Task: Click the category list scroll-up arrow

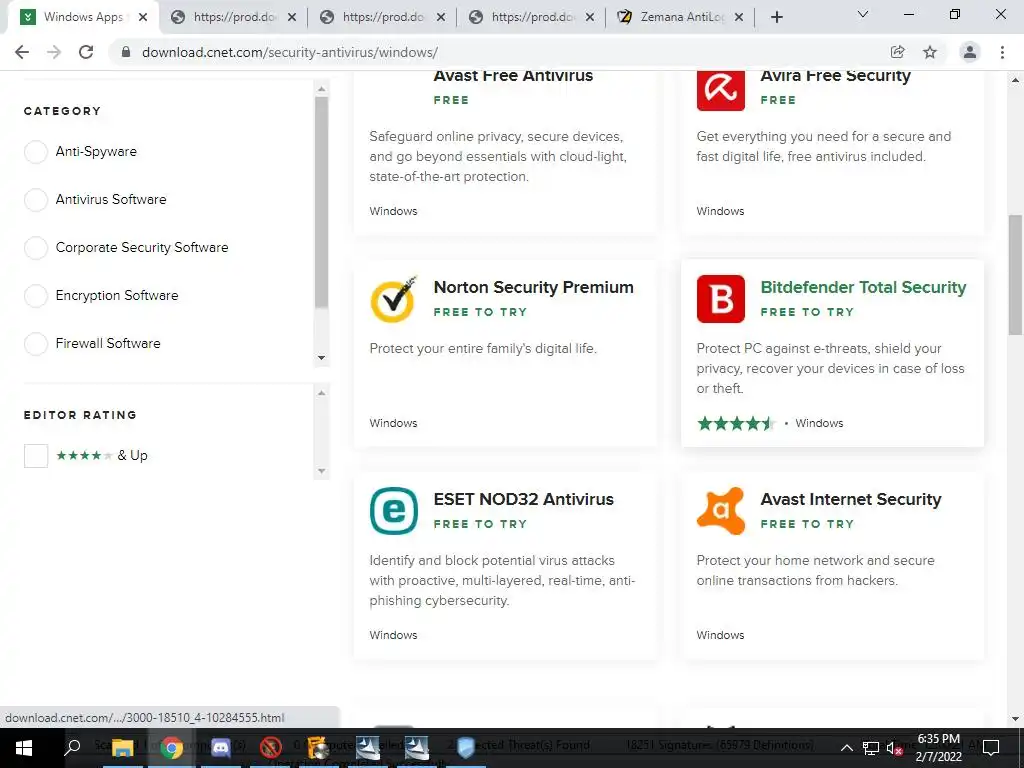Action: [321, 89]
